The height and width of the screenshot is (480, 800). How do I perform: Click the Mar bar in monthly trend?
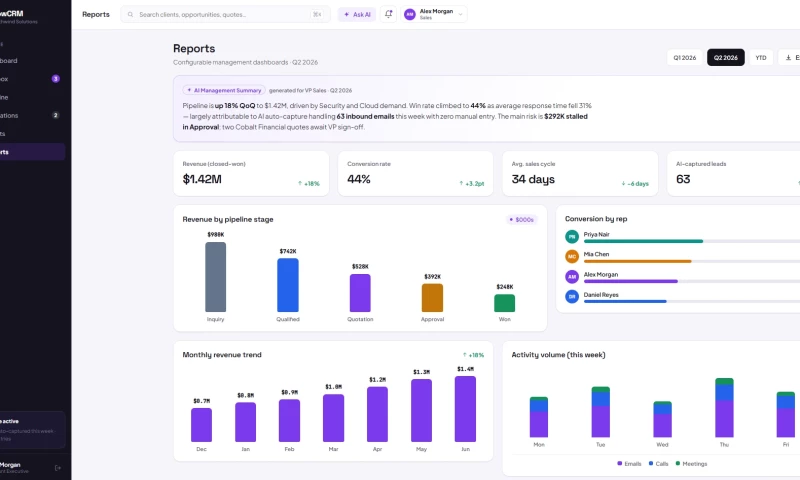click(x=333, y=418)
